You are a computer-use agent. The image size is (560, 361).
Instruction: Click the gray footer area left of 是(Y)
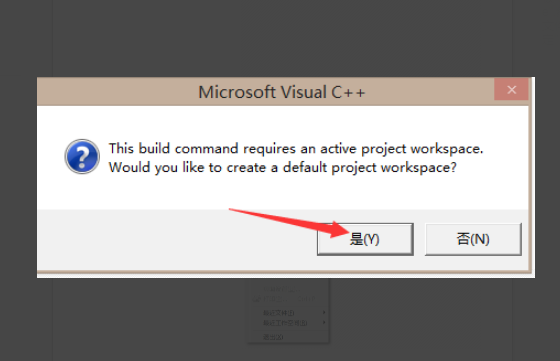177,239
